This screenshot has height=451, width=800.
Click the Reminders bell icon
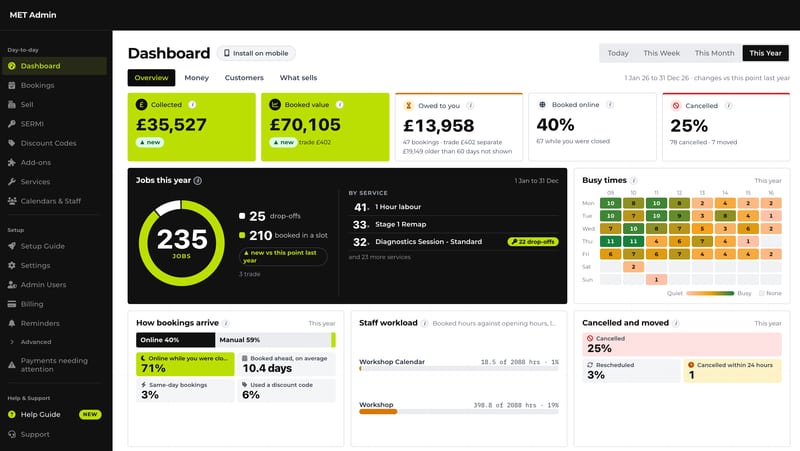coord(12,323)
